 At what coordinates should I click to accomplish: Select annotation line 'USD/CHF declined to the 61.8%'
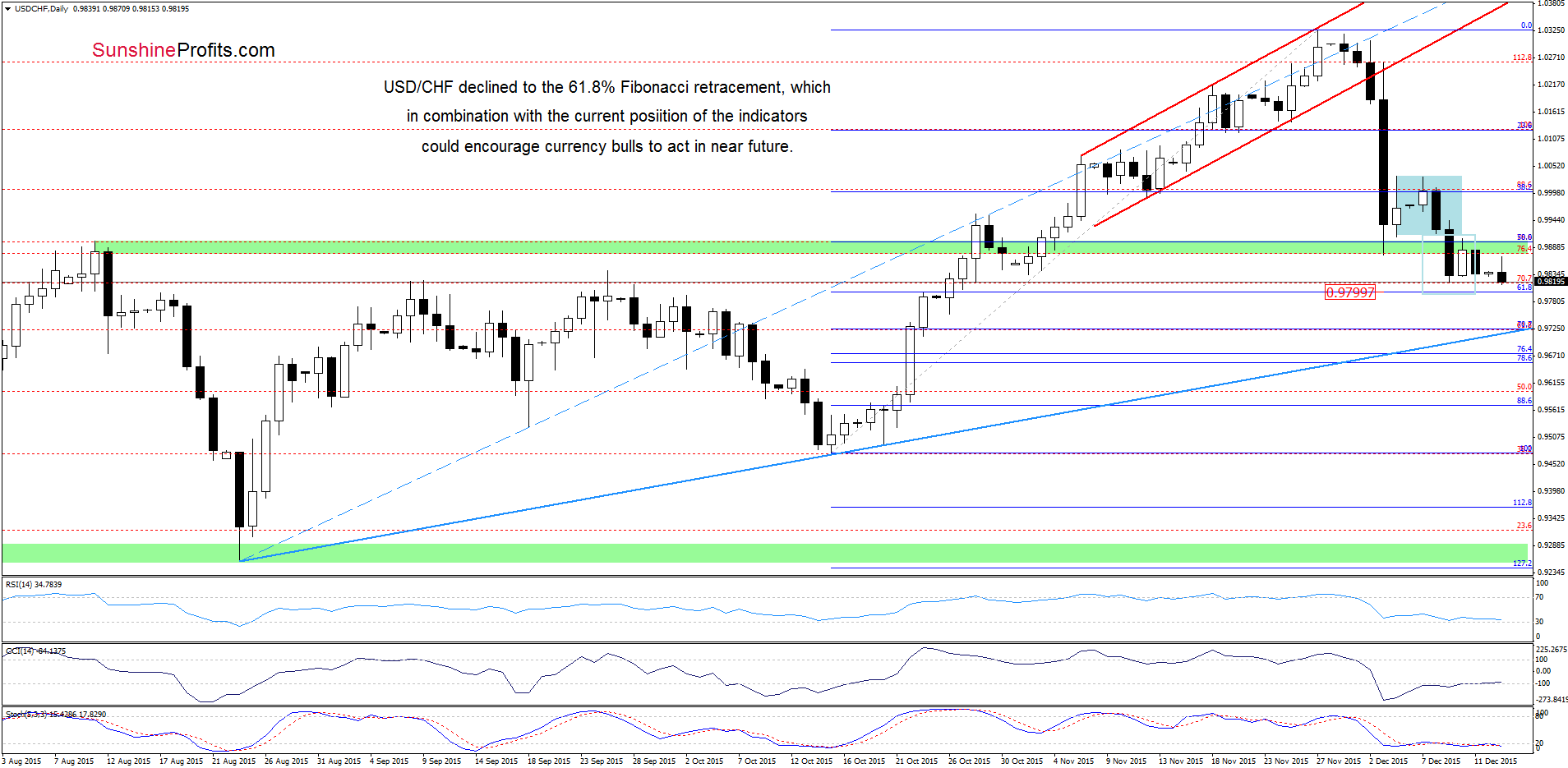[x=607, y=87]
